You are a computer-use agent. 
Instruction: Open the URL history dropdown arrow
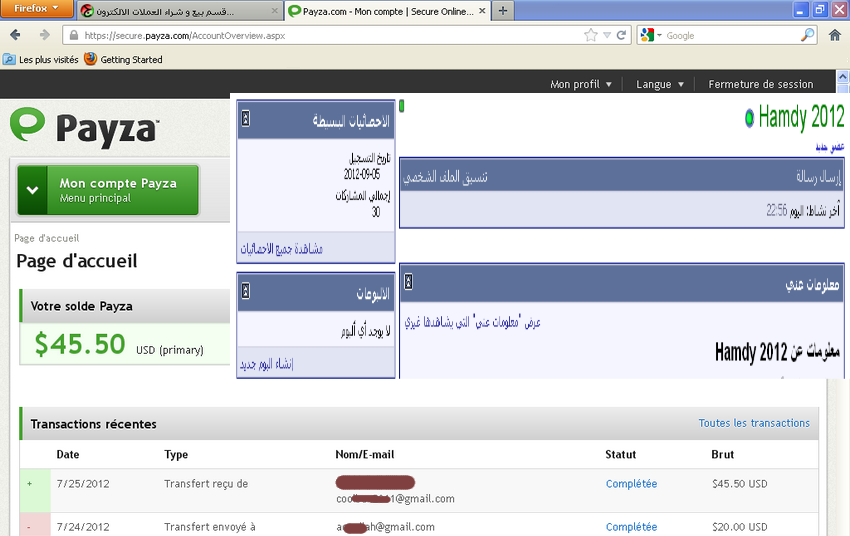[607, 35]
